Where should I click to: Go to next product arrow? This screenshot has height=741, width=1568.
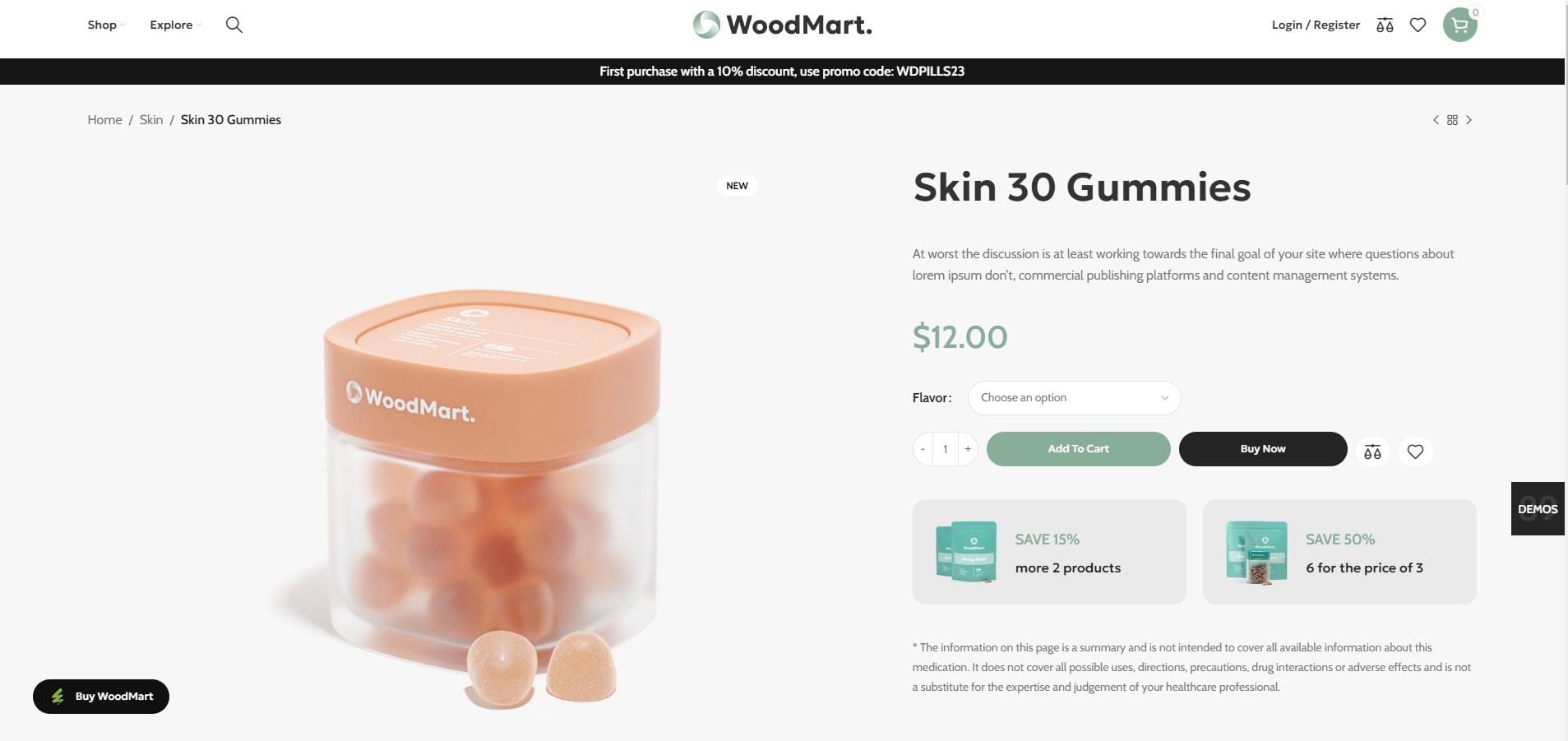[x=1469, y=120]
